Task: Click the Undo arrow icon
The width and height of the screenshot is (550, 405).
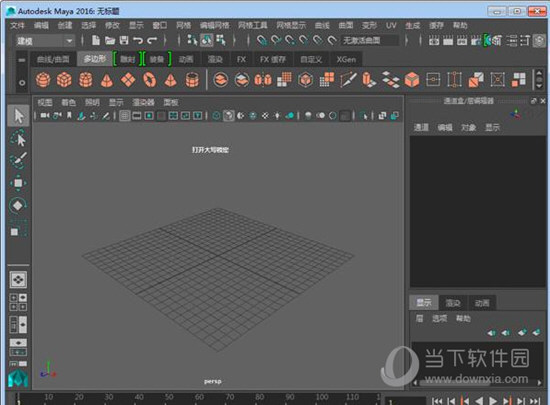Action: click(x=138, y=40)
